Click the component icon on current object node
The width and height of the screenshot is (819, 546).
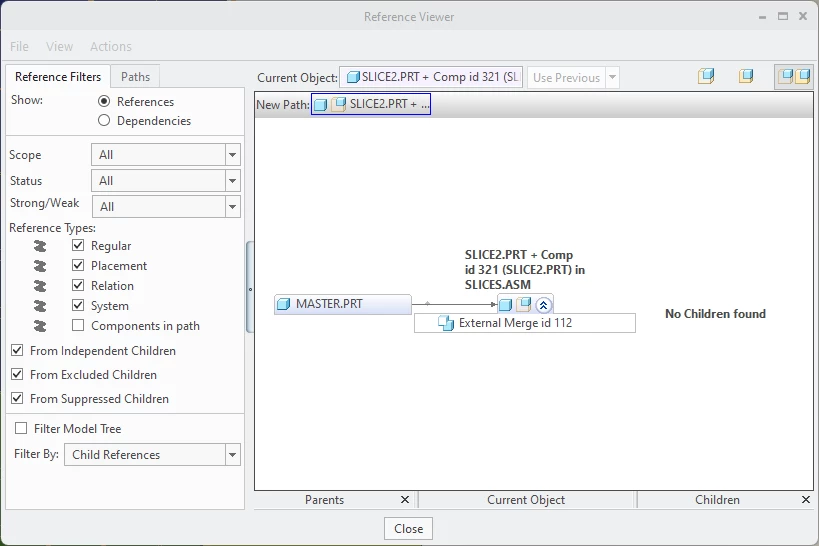pyautogui.click(x=524, y=304)
